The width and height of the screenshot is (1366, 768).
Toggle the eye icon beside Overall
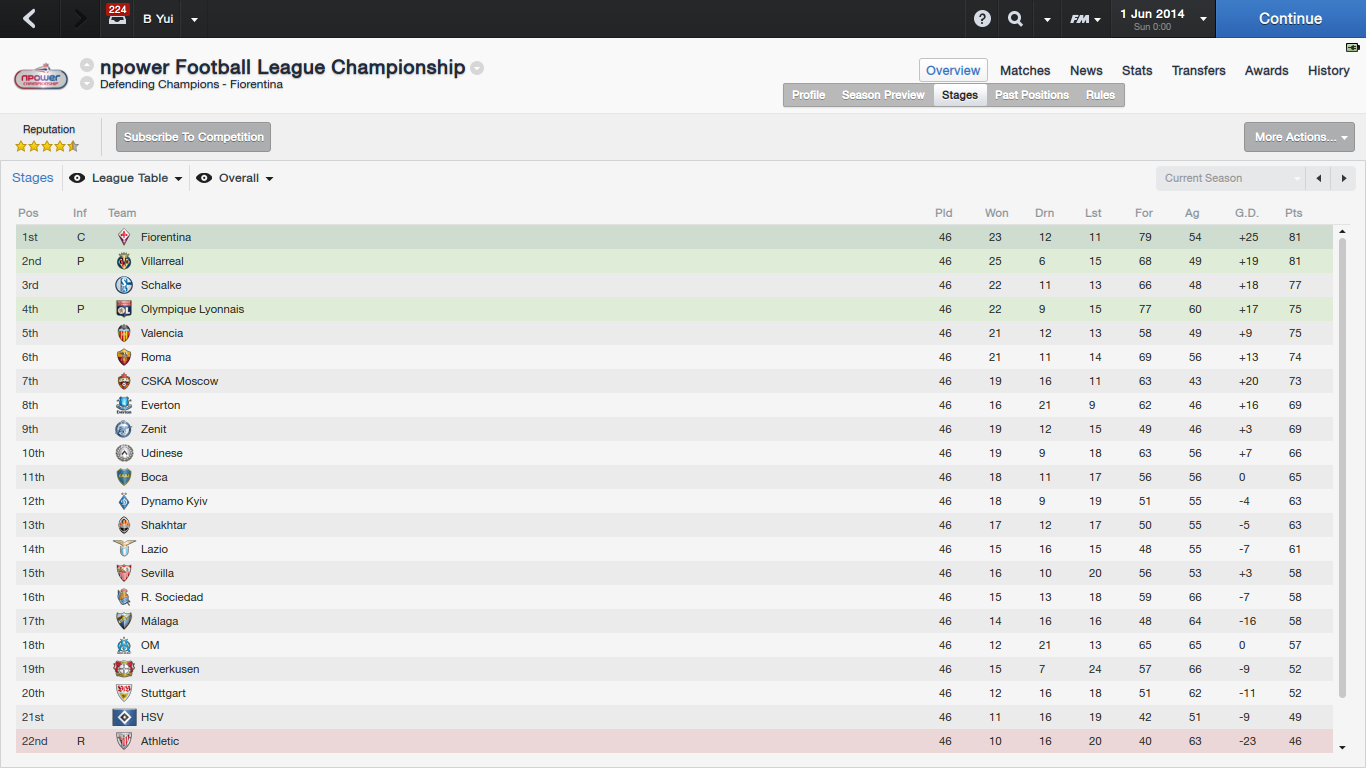(204, 178)
